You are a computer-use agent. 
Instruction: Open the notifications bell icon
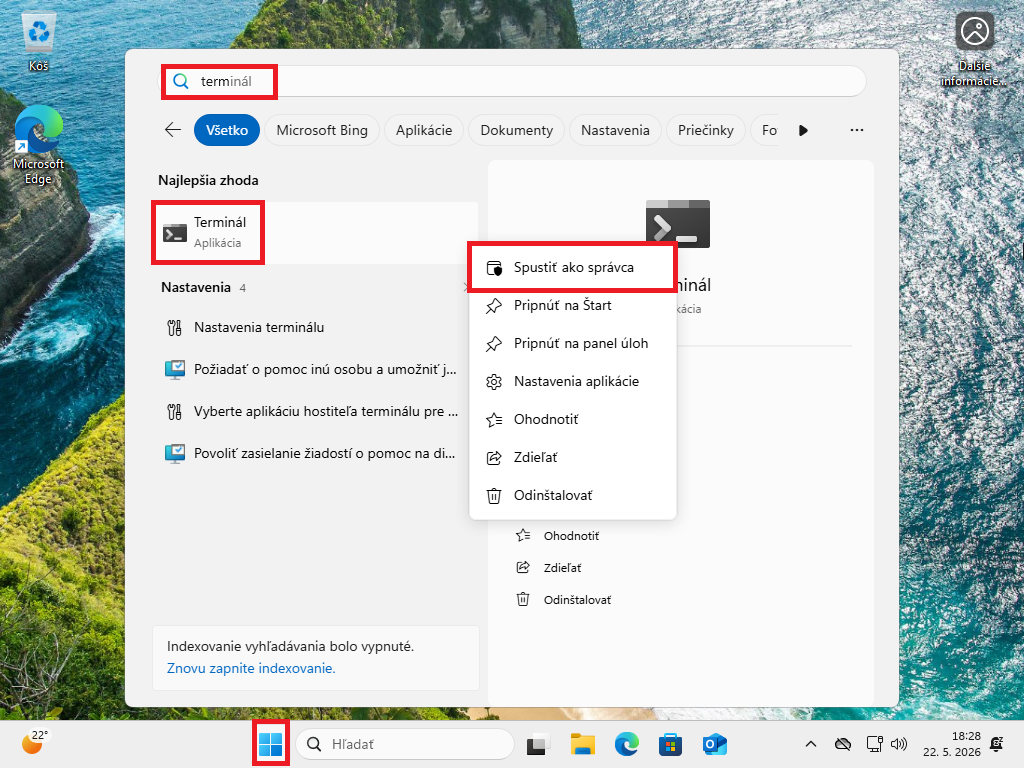(x=997, y=744)
